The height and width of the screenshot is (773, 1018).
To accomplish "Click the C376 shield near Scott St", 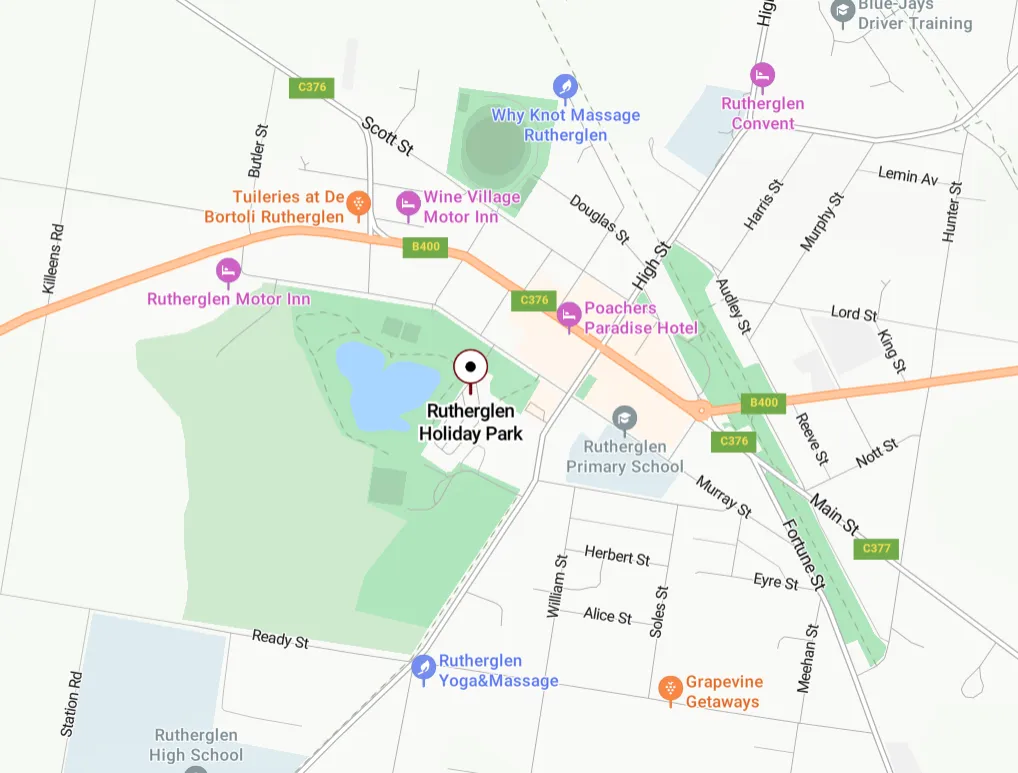I will (312, 88).
